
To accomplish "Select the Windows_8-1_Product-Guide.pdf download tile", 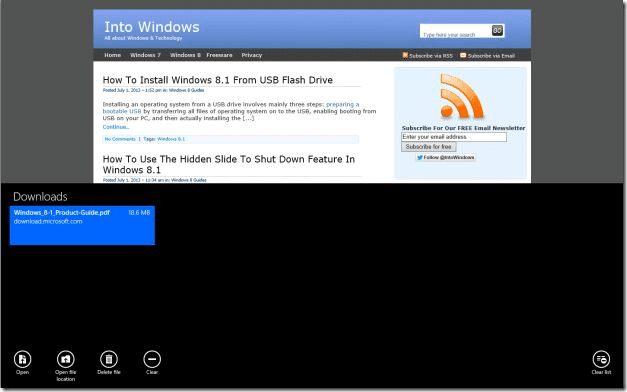I will point(82,225).
